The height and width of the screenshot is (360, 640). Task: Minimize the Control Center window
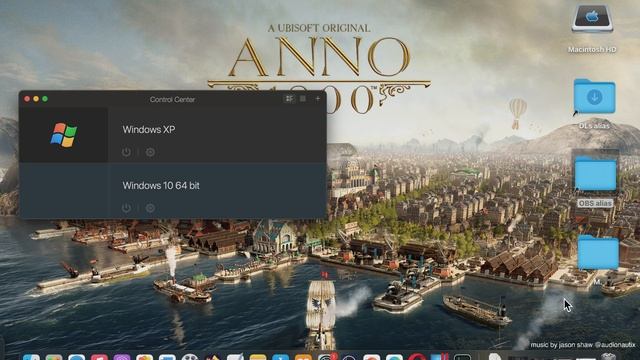click(x=36, y=99)
